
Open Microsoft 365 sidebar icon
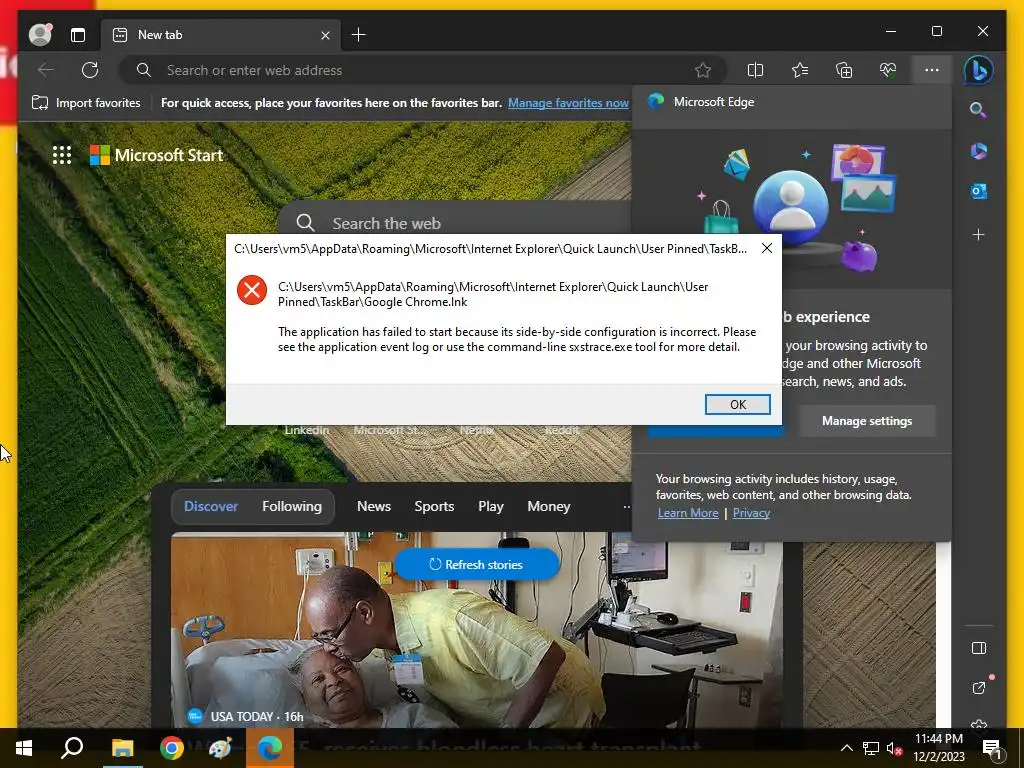point(978,151)
